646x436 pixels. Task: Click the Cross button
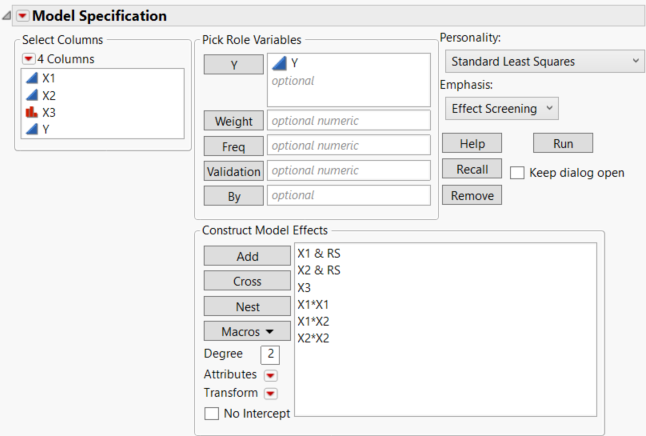tap(247, 281)
